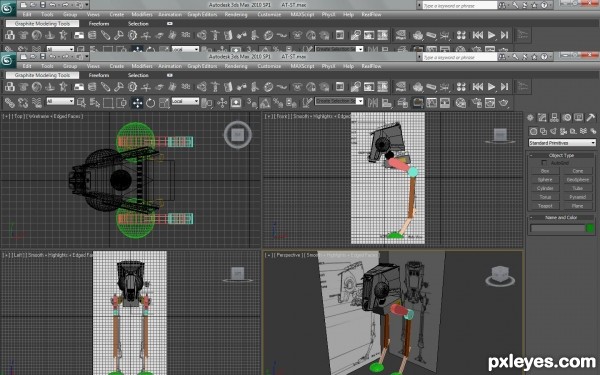Click the ribbon minimize arrow beside Selection tab
Screen dimensions: 600x375
point(170,75)
